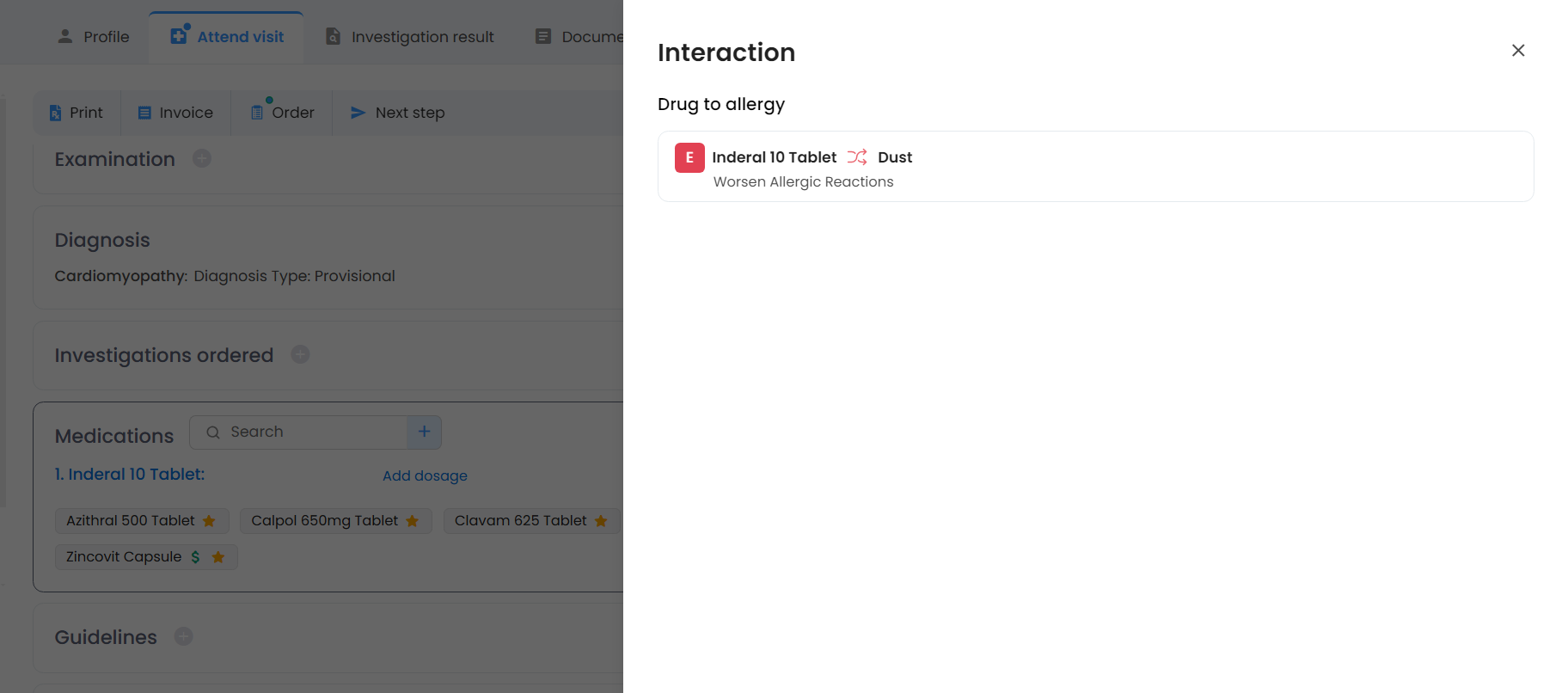Select the Attend visit tab
1568x693 pixels.
click(227, 37)
